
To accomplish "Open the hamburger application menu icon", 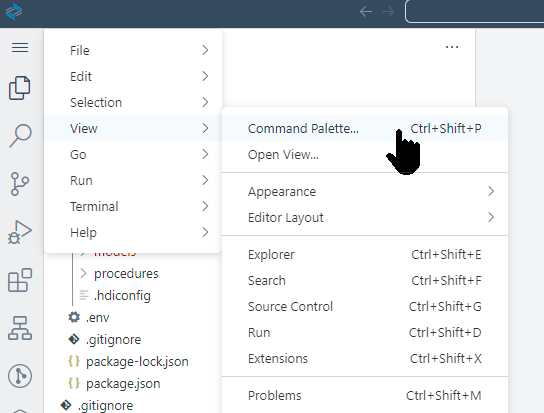I will (20, 48).
